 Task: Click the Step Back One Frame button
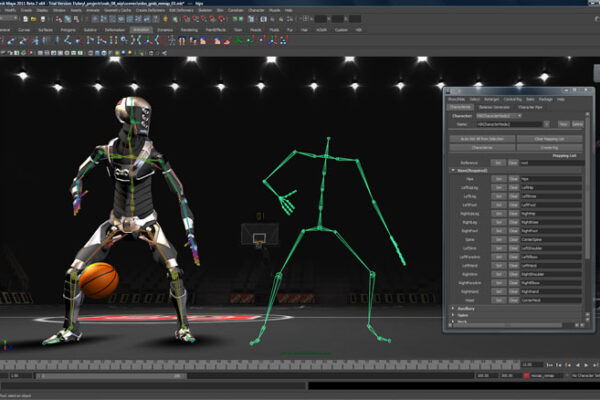pos(559,365)
